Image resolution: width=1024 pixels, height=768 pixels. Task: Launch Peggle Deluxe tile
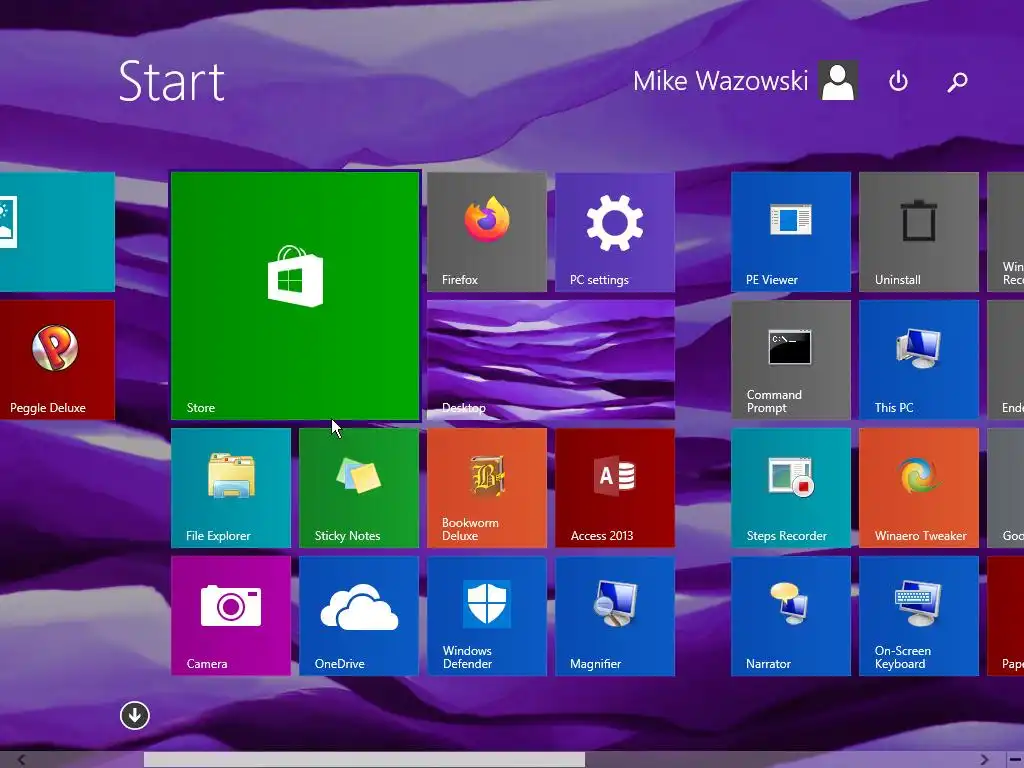(x=57, y=360)
